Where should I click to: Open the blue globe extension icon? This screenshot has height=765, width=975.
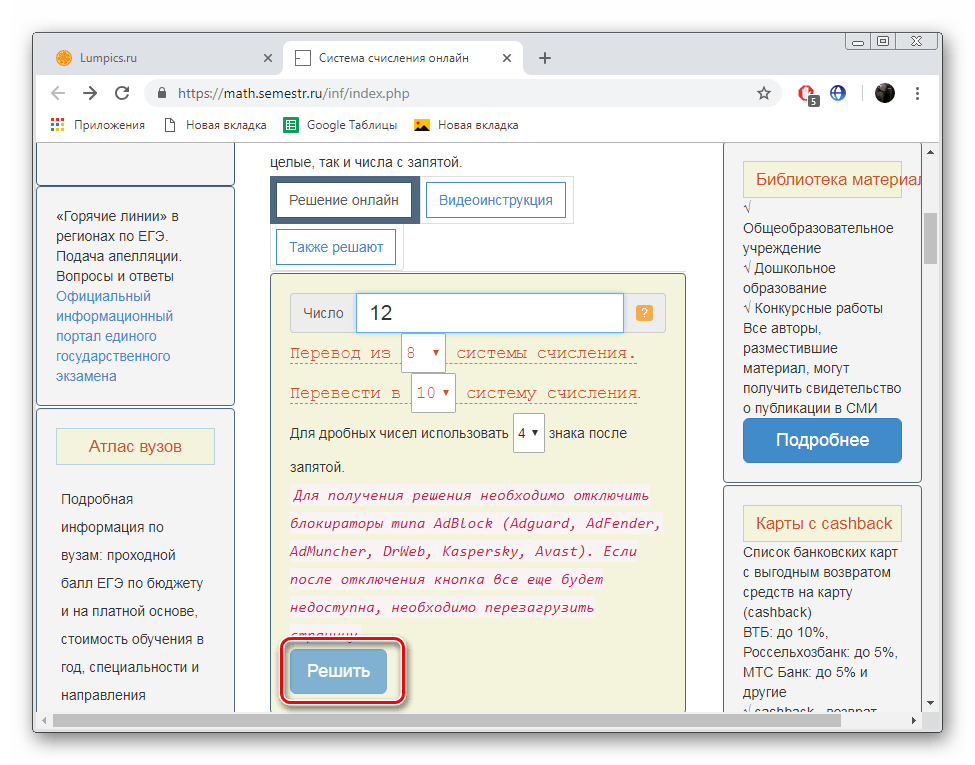point(838,93)
